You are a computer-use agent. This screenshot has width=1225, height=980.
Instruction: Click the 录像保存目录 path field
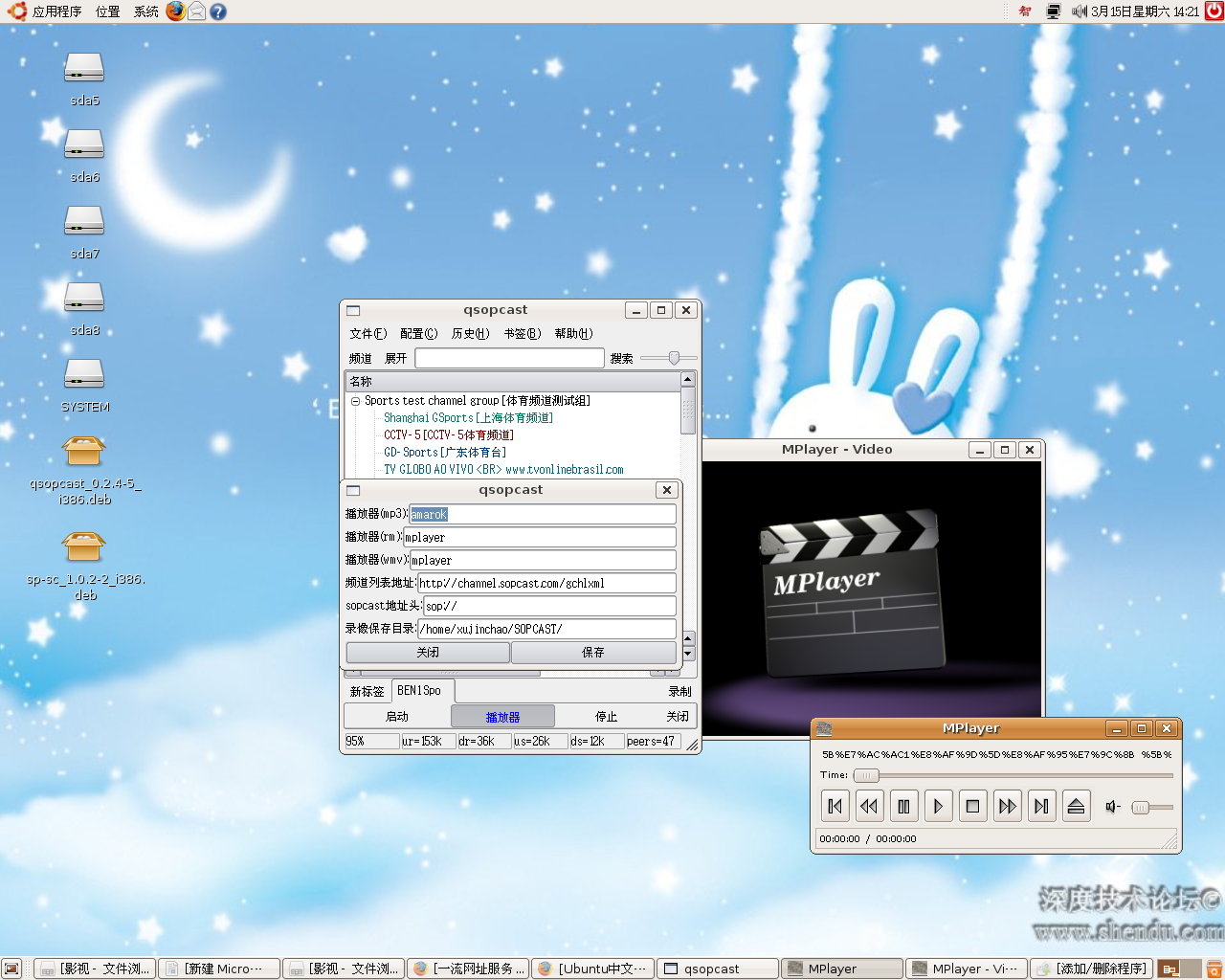point(546,629)
